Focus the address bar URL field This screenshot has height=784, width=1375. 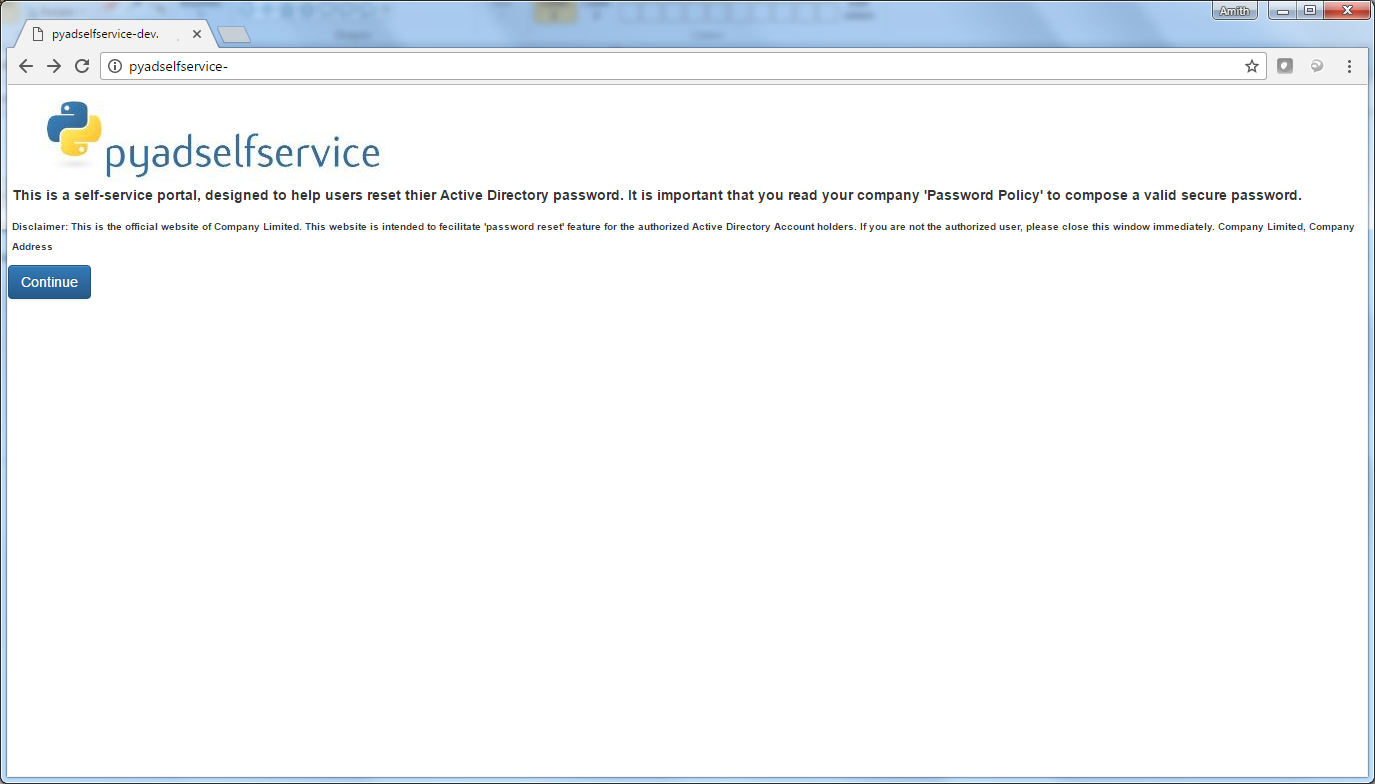click(680, 66)
